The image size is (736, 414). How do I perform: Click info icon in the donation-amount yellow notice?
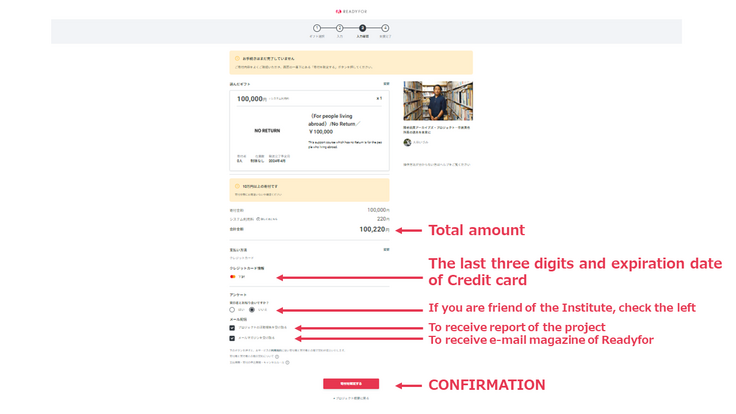[x=237, y=186]
